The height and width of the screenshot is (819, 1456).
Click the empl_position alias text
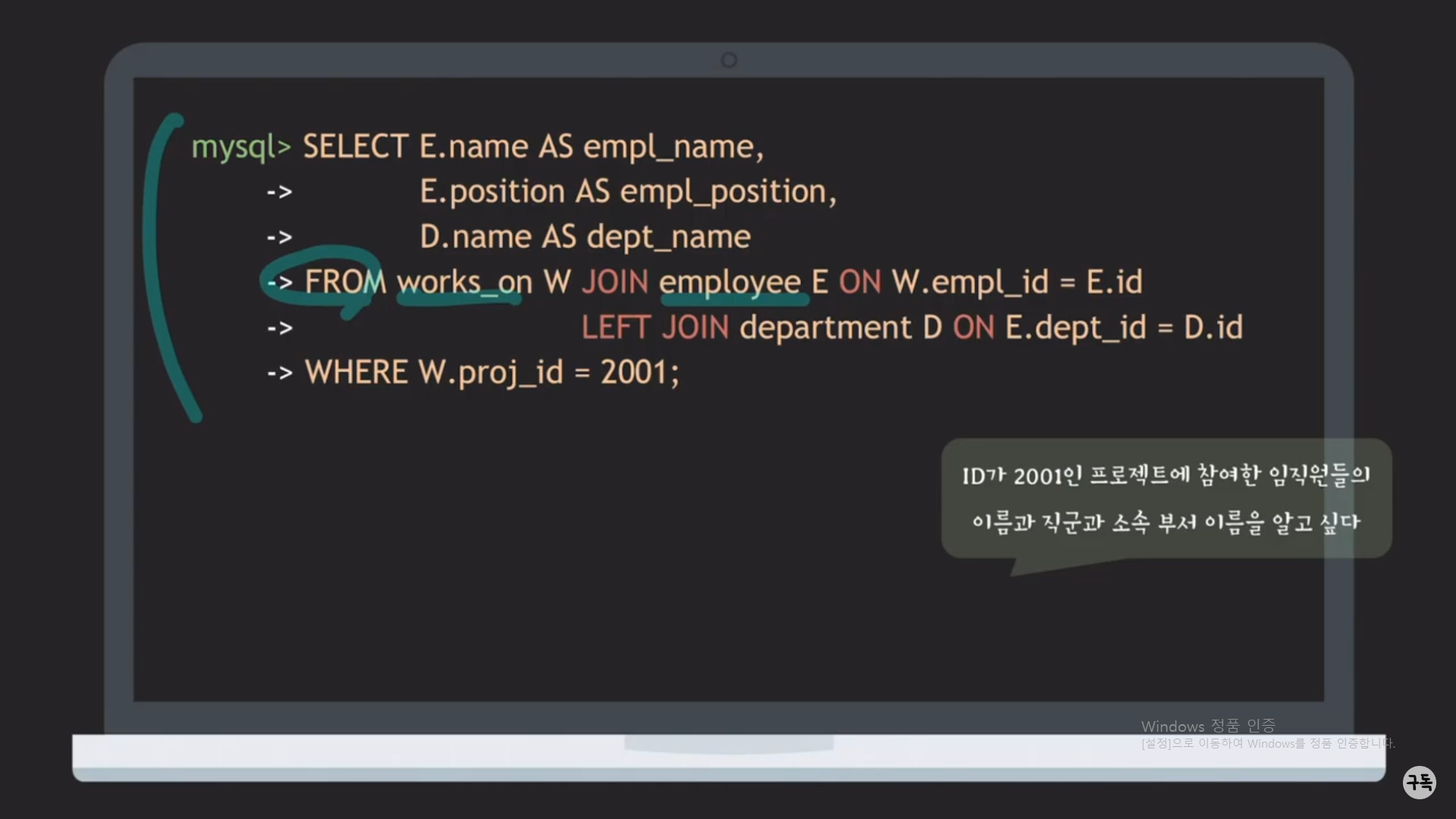[723, 192]
